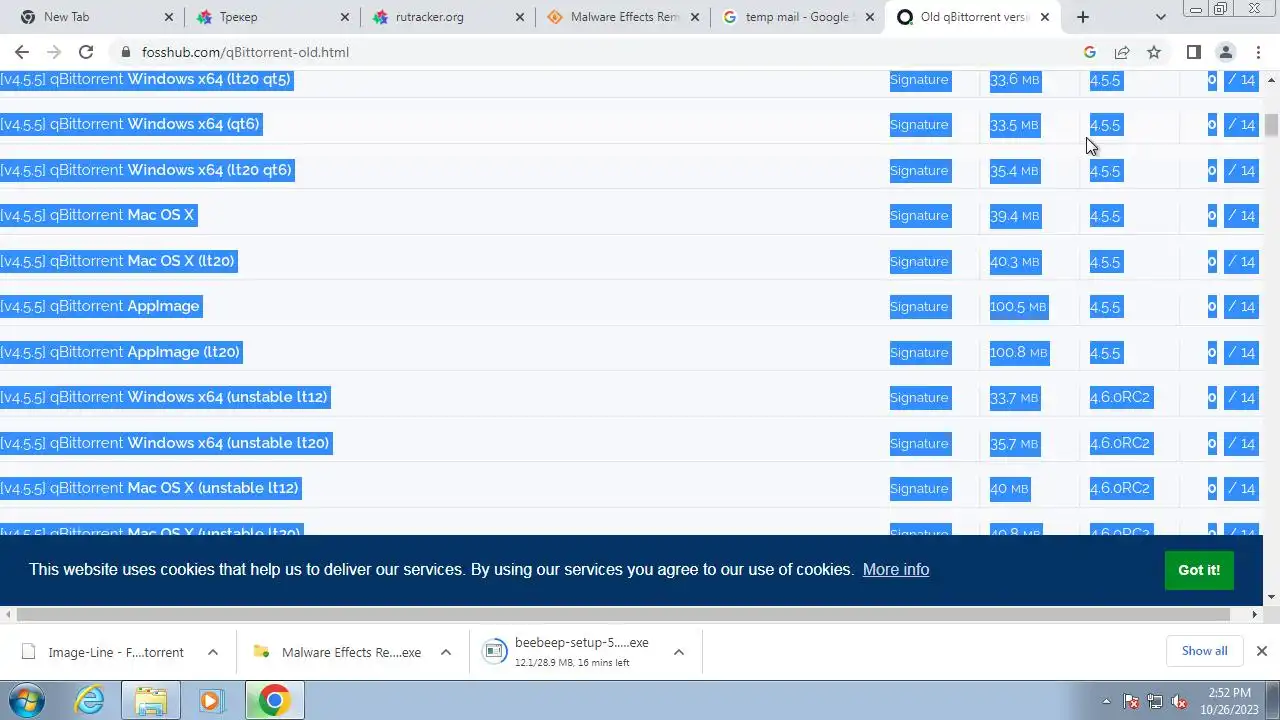Download qBittorrent AppImage (lt20)
The image size is (1280, 720).
(121, 352)
